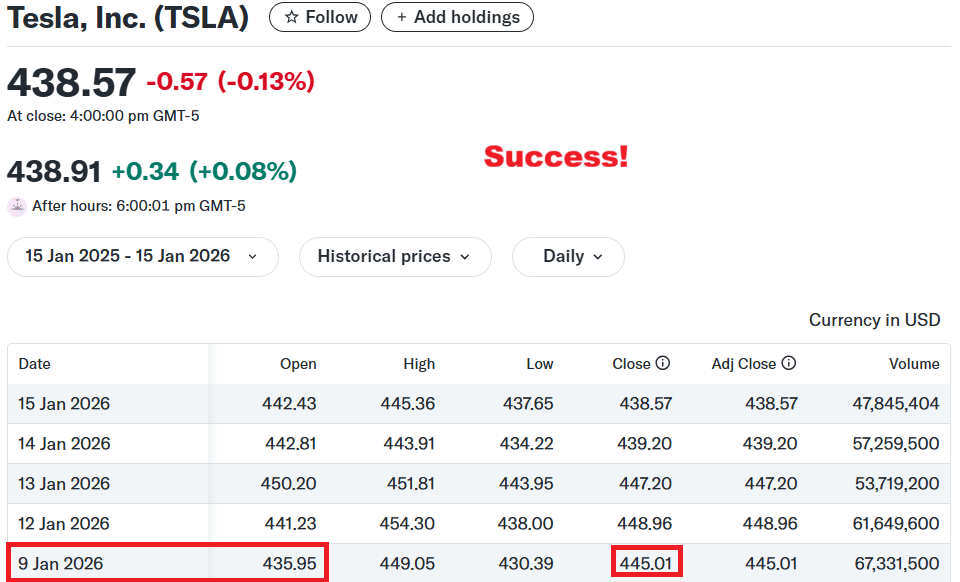Select the 15 Jan 2026 date cell
This screenshot has width=960, height=582.
64,404
